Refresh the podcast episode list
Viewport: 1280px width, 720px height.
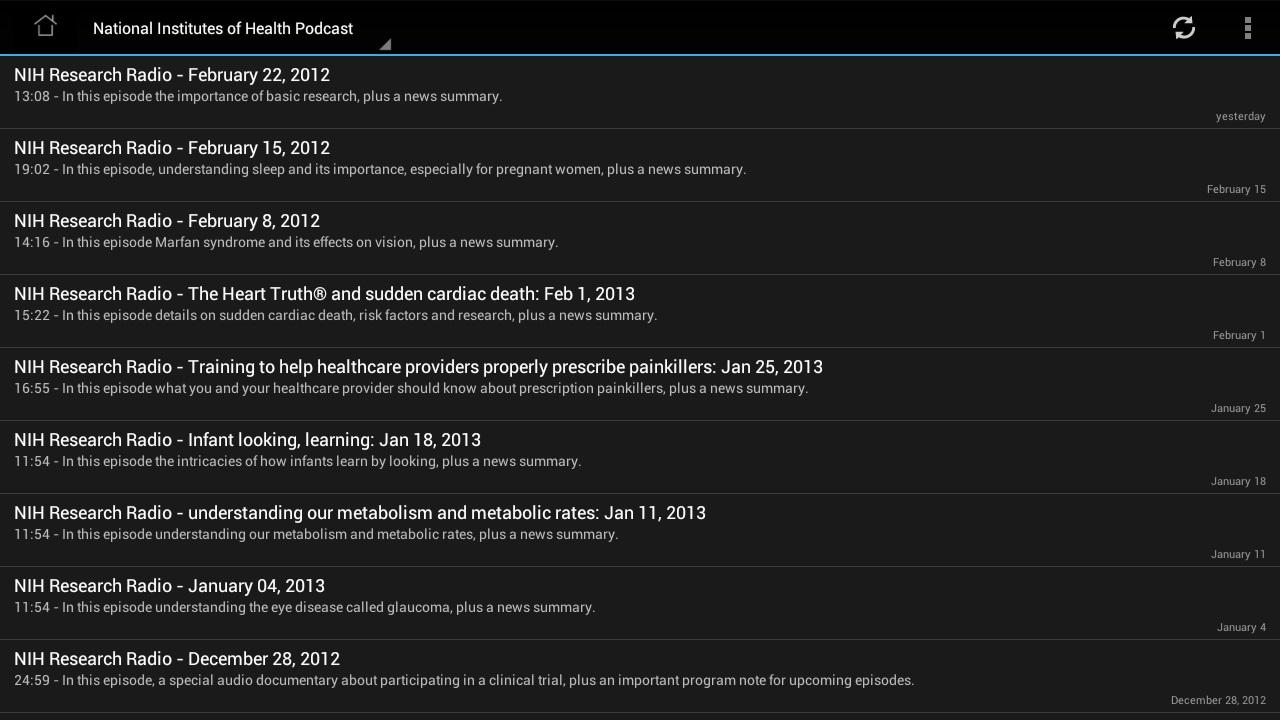pyautogui.click(x=1184, y=28)
